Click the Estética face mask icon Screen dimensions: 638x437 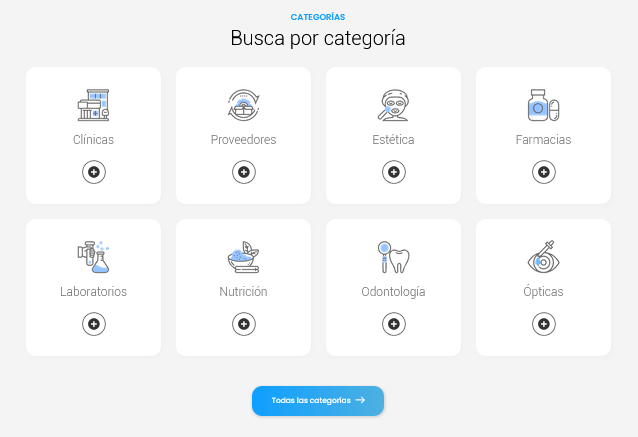tap(393, 104)
